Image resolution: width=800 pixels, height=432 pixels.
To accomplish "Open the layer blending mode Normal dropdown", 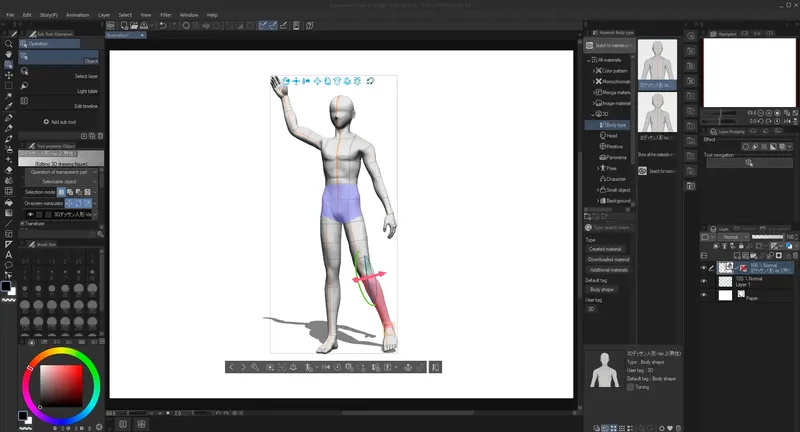I will pyautogui.click(x=733, y=237).
